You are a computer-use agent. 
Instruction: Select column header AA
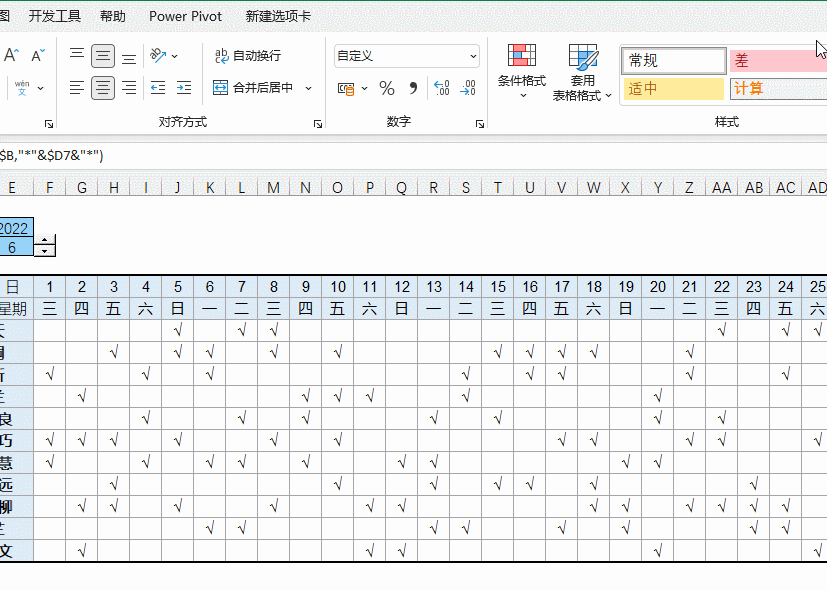(722, 188)
